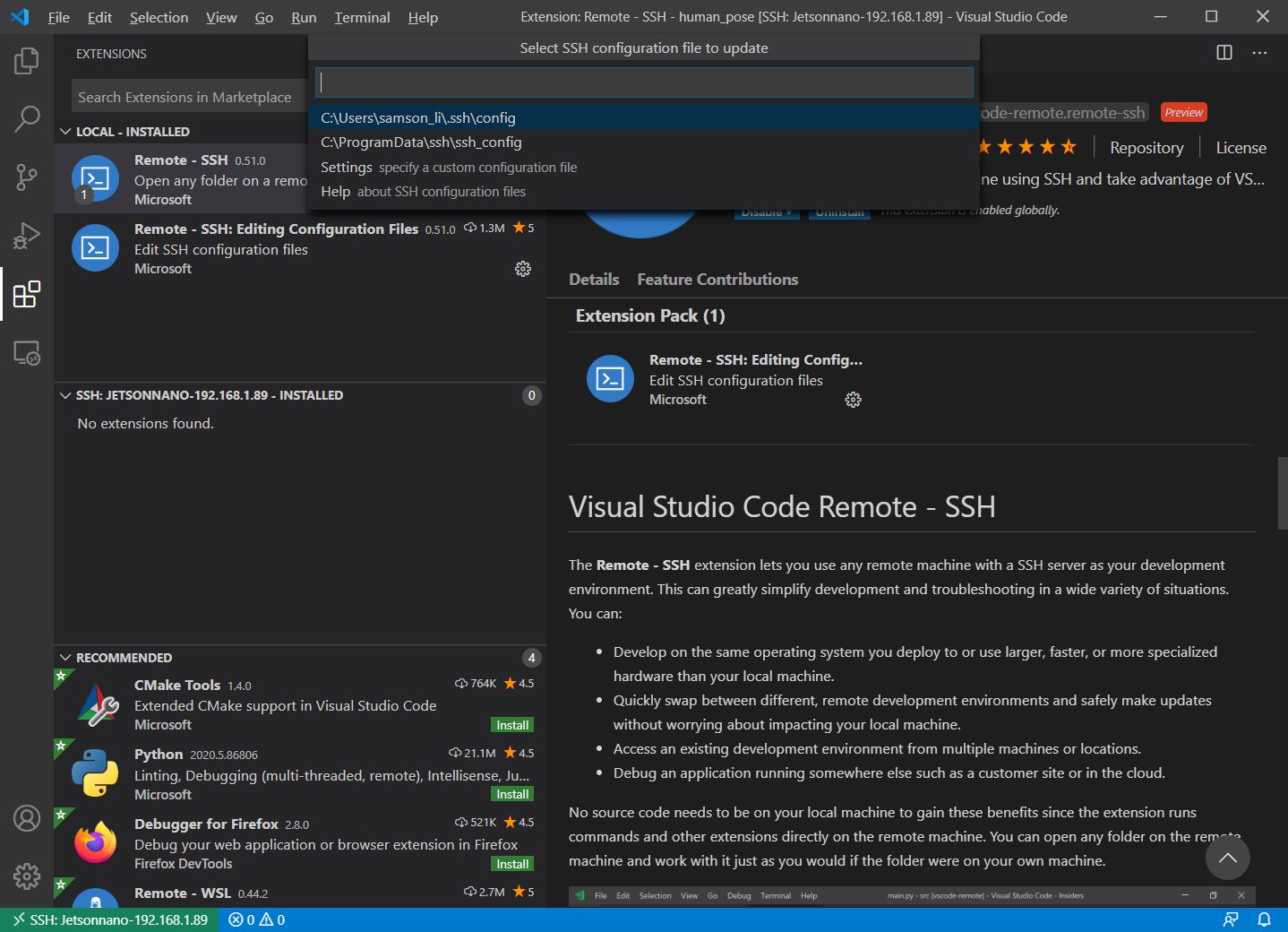Click the Remote - WSL extension icon
The width and height of the screenshot is (1288, 932).
coord(96,898)
